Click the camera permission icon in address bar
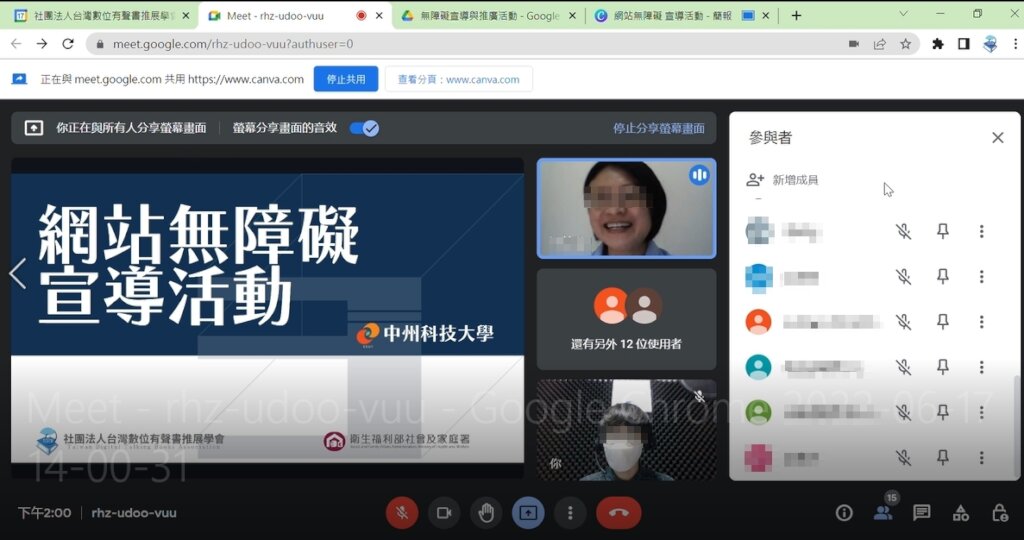 coord(854,44)
